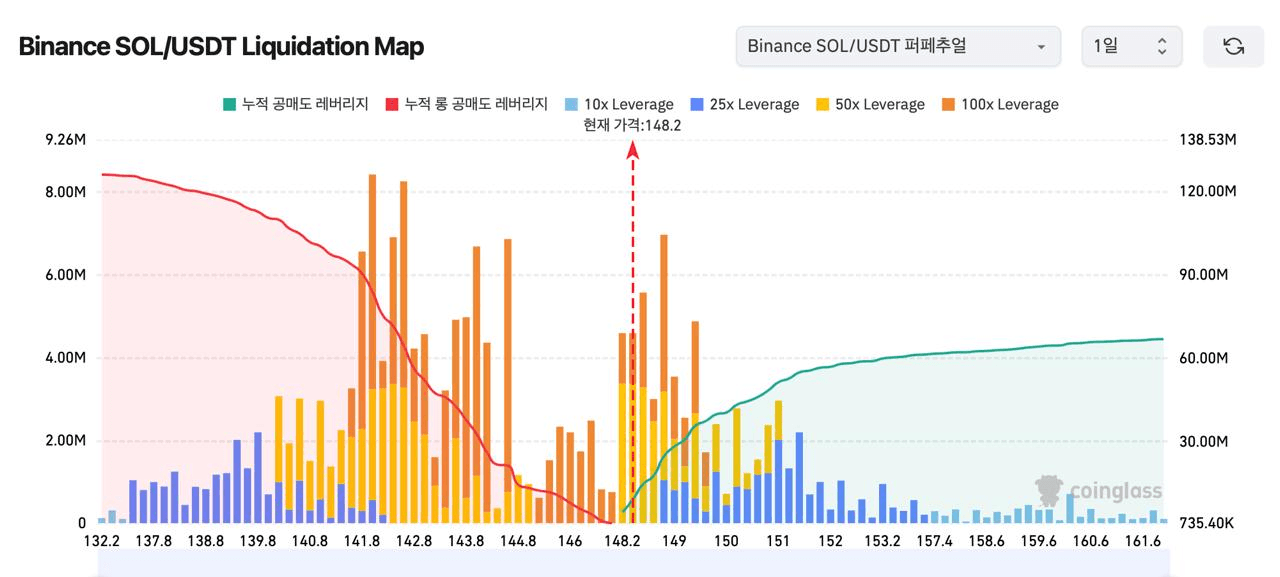The height and width of the screenshot is (577, 1280).
Task: Click the 144.8 price axis label
Action: [x=518, y=541]
